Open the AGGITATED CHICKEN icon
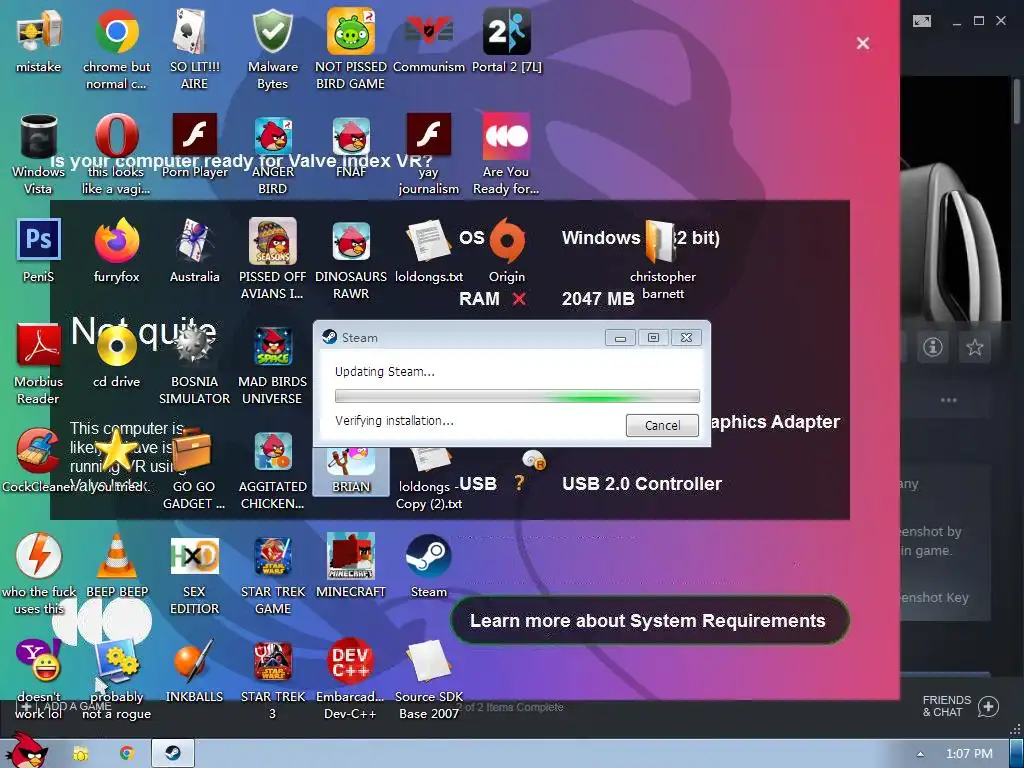The image size is (1024, 768). tap(272, 452)
